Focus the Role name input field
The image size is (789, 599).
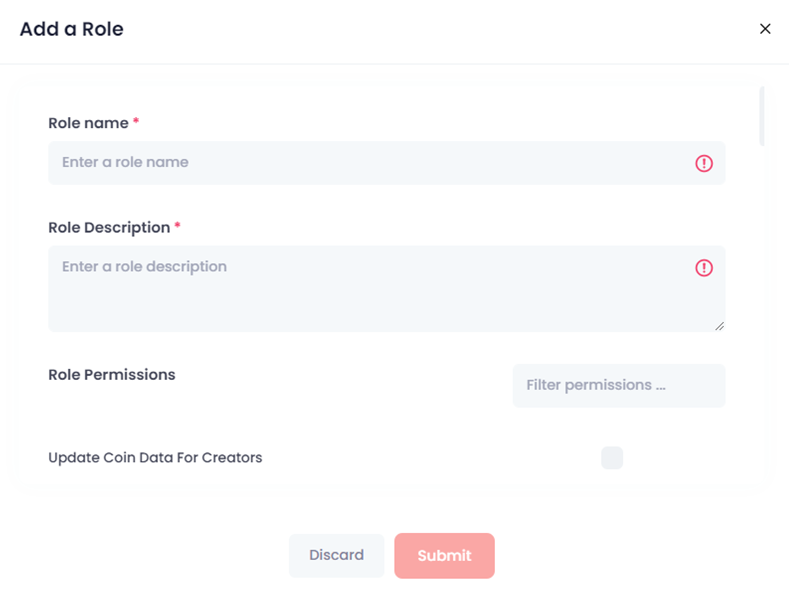coord(386,163)
